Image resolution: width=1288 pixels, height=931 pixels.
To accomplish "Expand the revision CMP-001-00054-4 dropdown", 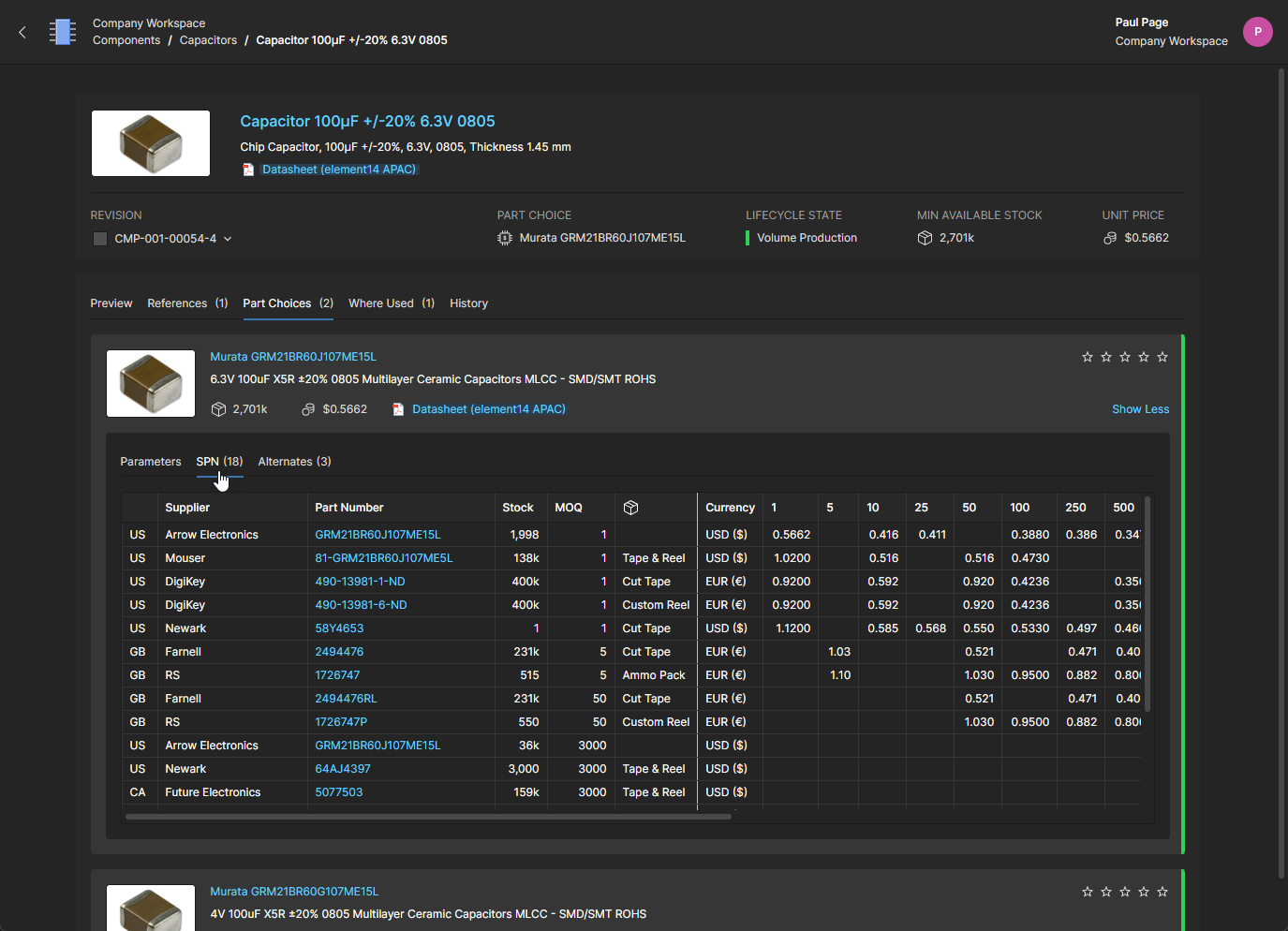I will [x=228, y=239].
